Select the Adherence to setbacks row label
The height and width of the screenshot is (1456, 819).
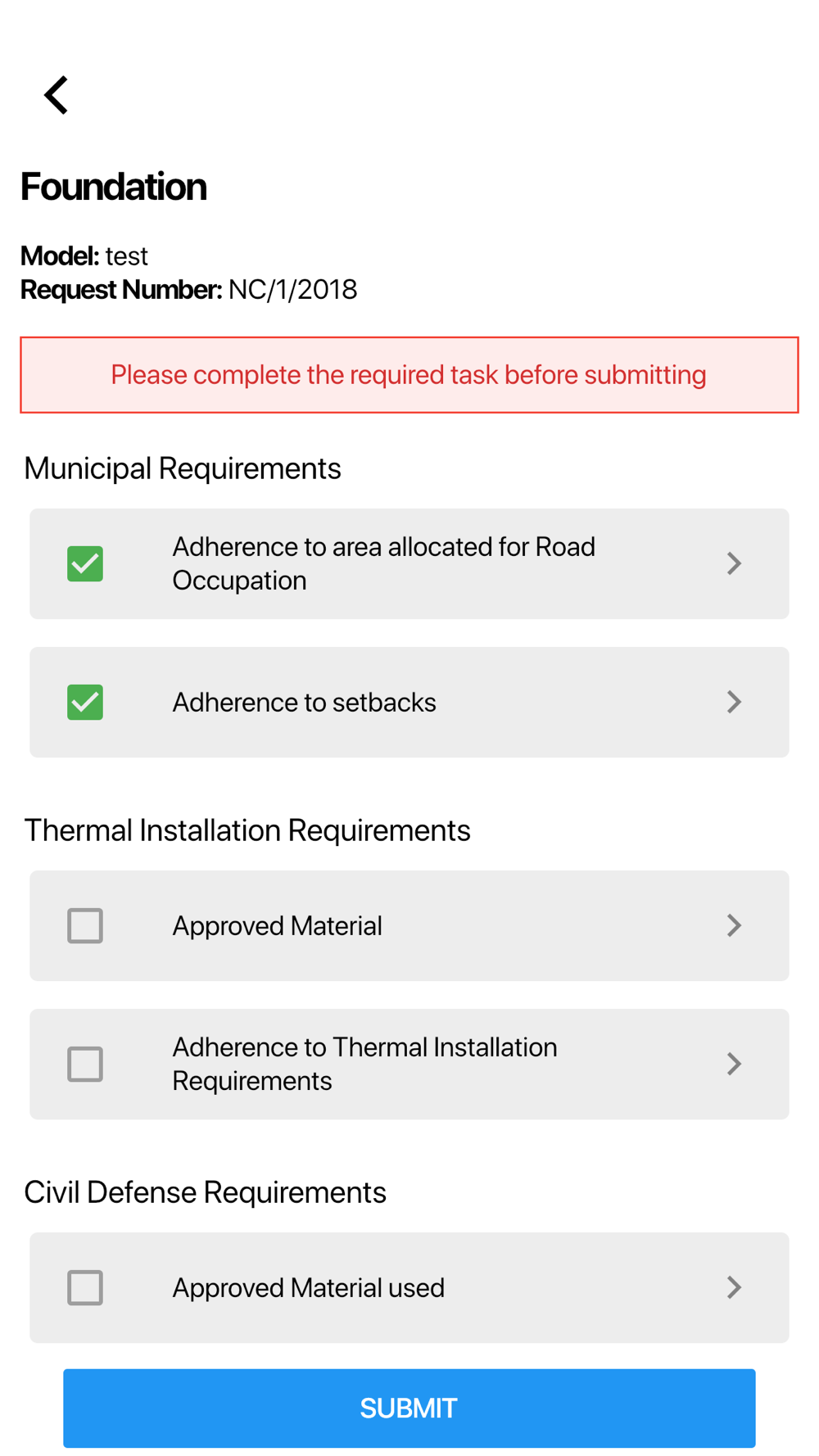click(304, 703)
